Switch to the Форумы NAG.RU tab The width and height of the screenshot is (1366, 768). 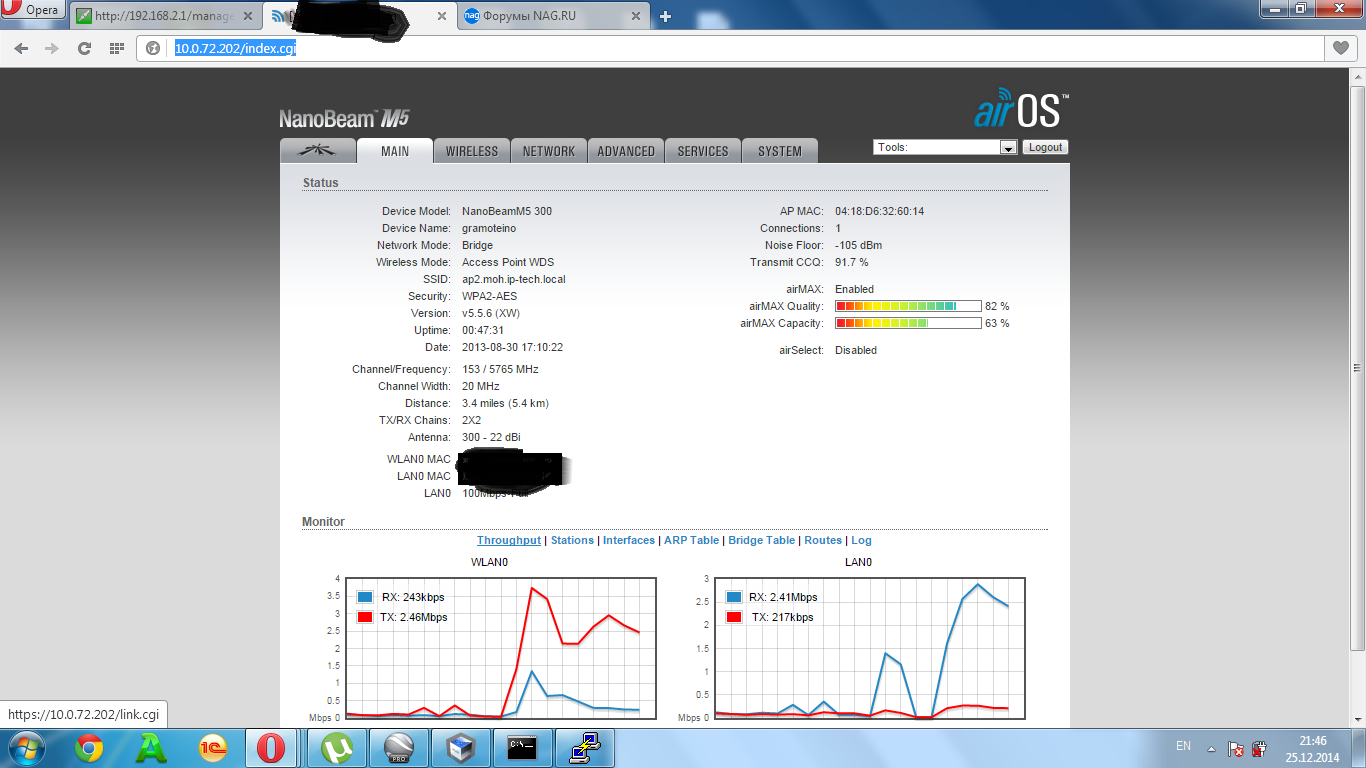[x=555, y=16]
